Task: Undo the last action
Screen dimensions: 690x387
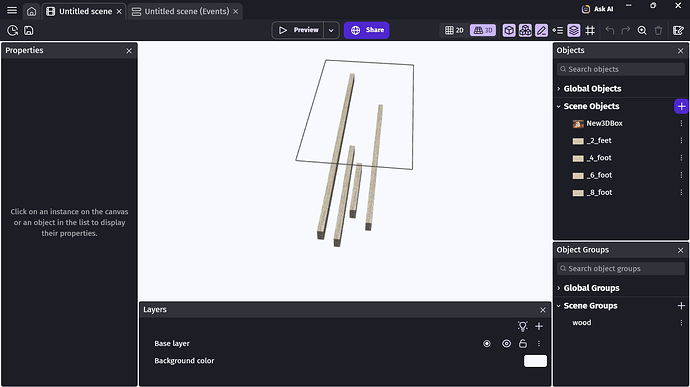Action: coord(609,30)
